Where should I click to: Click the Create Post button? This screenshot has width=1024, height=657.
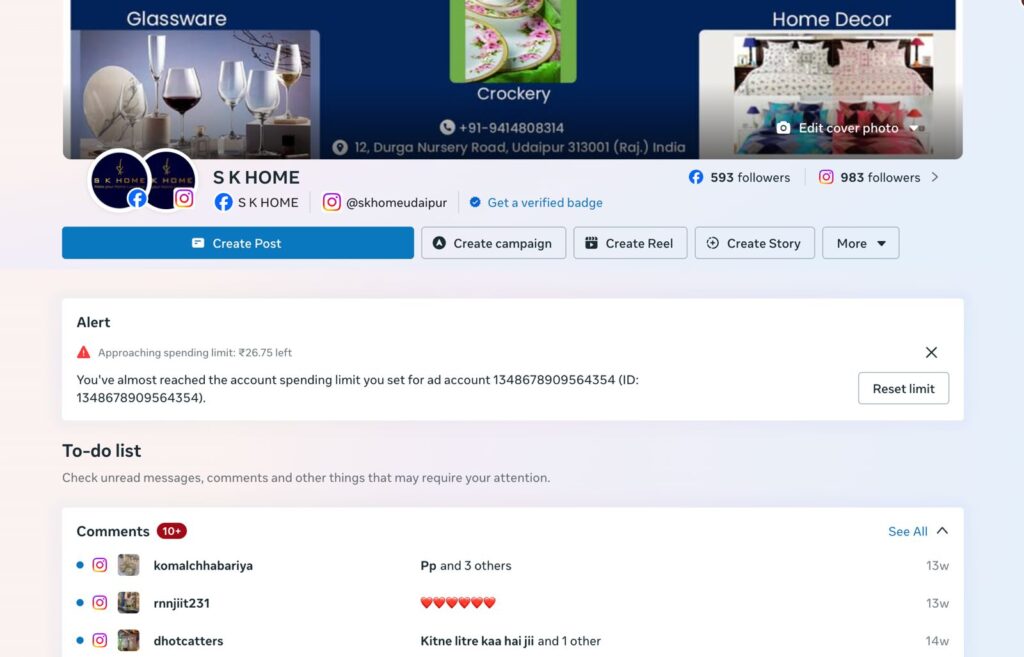click(x=238, y=243)
